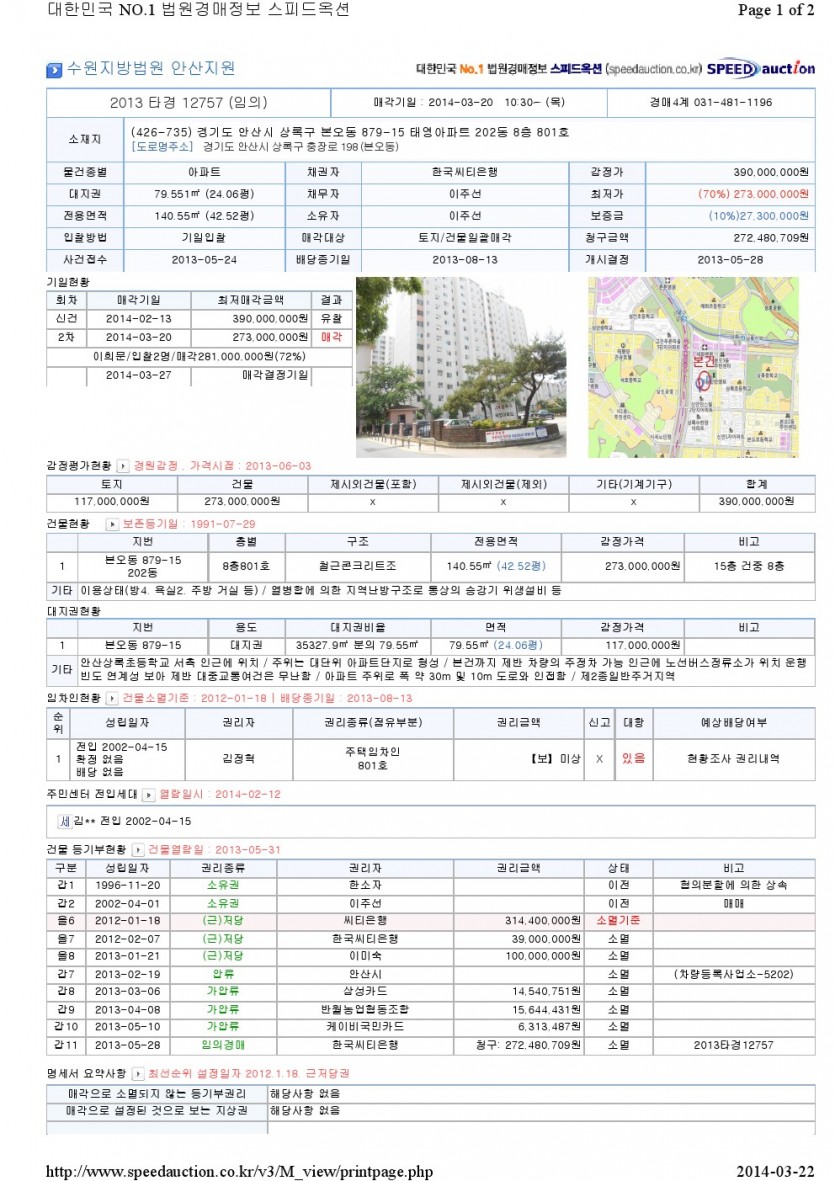Click blue (42.52평) in 건물현황 table
Image resolution: width=835 pixels, height=1181 pixels.
click(x=521, y=566)
